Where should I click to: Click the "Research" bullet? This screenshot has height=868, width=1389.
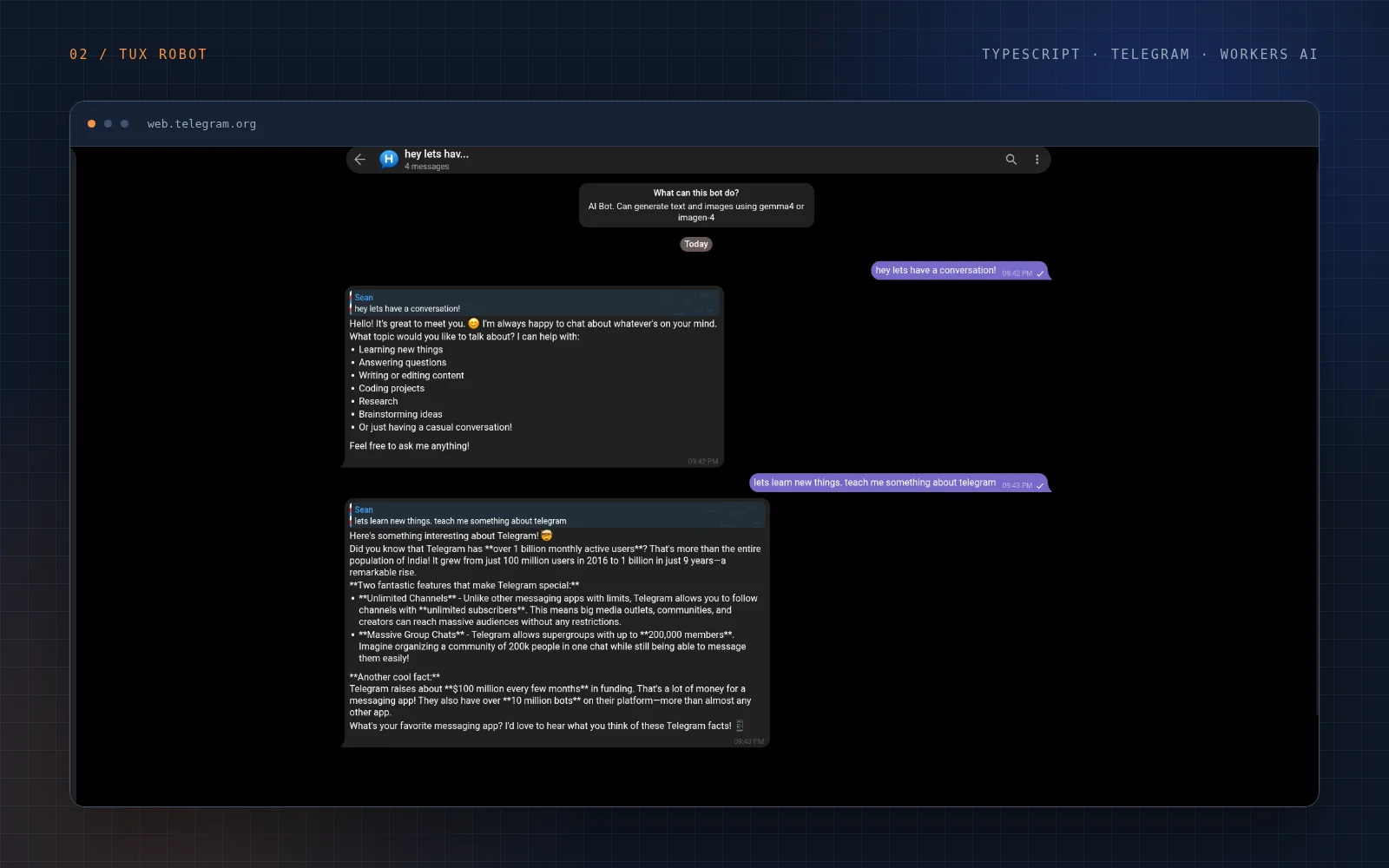tap(379, 402)
